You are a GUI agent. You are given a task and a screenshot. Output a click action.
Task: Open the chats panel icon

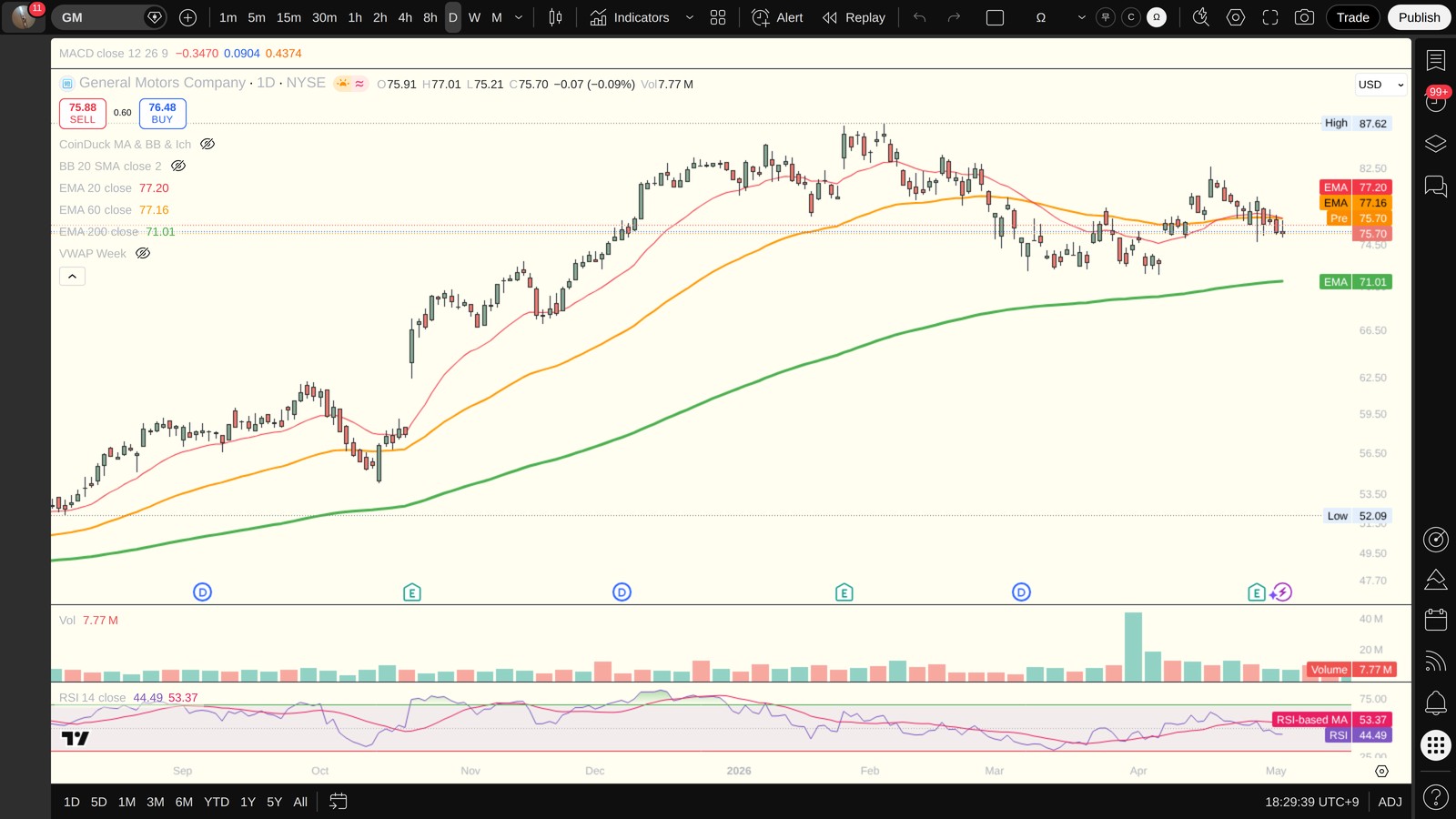tap(1436, 187)
